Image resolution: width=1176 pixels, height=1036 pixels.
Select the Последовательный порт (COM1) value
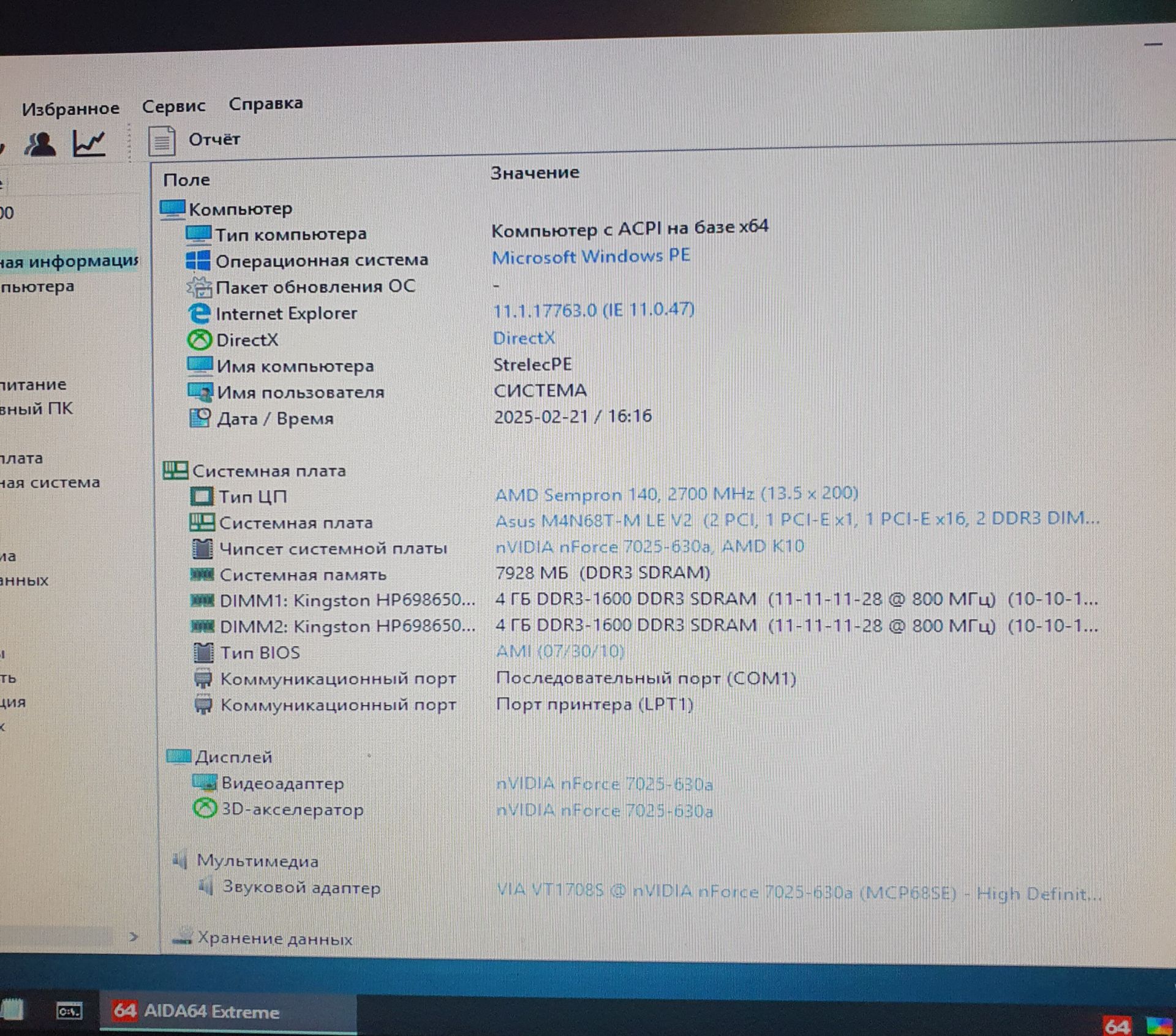click(x=646, y=678)
